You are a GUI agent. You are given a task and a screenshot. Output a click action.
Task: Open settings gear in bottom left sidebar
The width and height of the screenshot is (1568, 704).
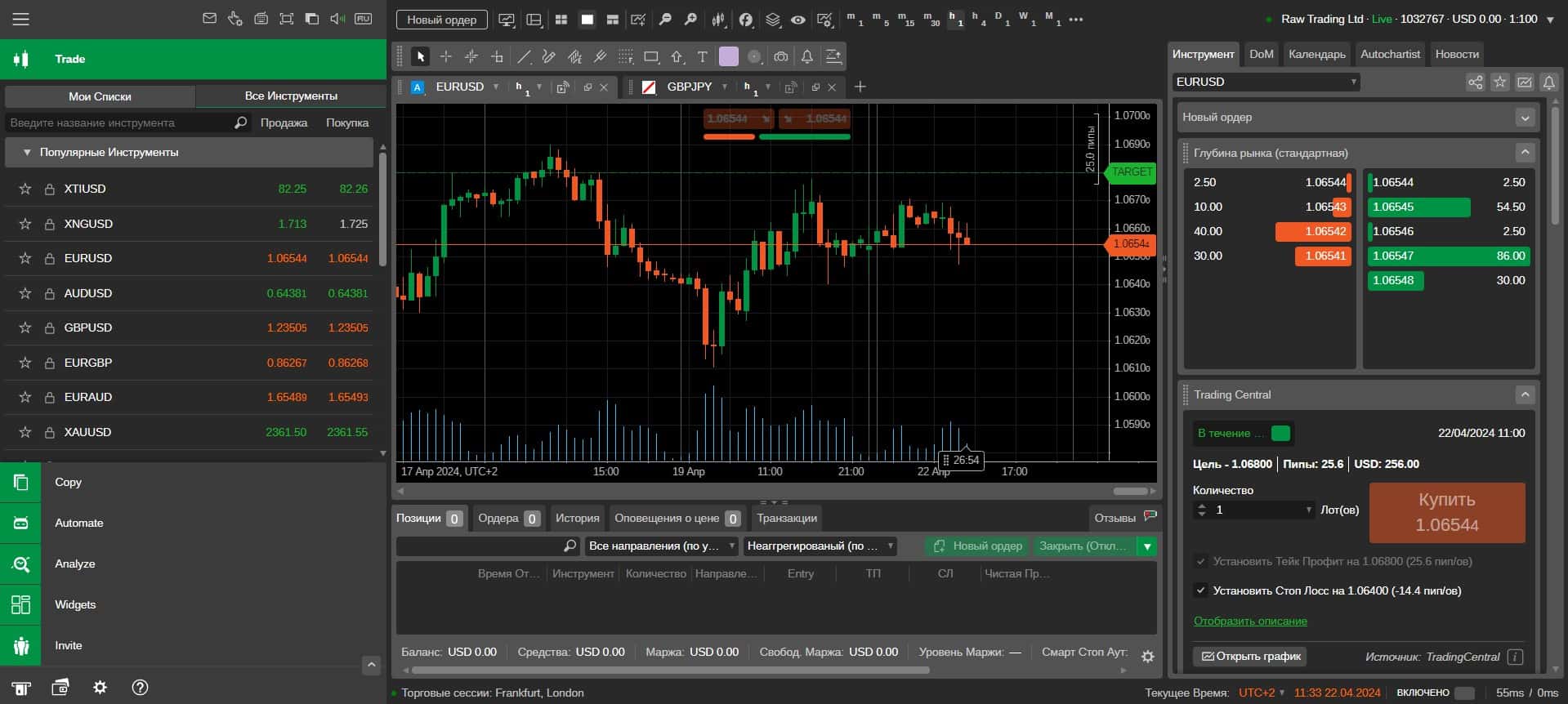(100, 687)
